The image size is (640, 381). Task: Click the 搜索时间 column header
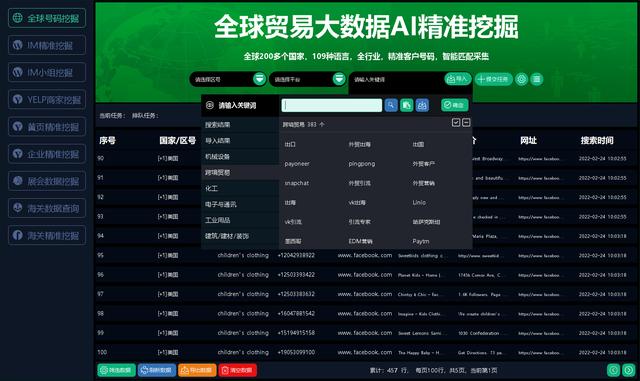point(597,140)
